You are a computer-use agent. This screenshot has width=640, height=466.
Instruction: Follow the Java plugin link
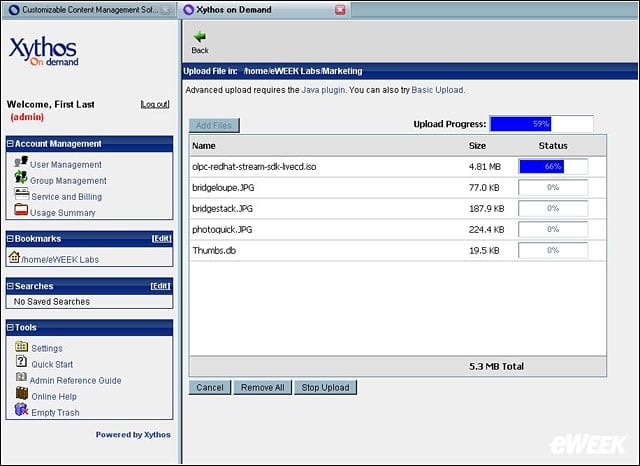pyautogui.click(x=323, y=90)
